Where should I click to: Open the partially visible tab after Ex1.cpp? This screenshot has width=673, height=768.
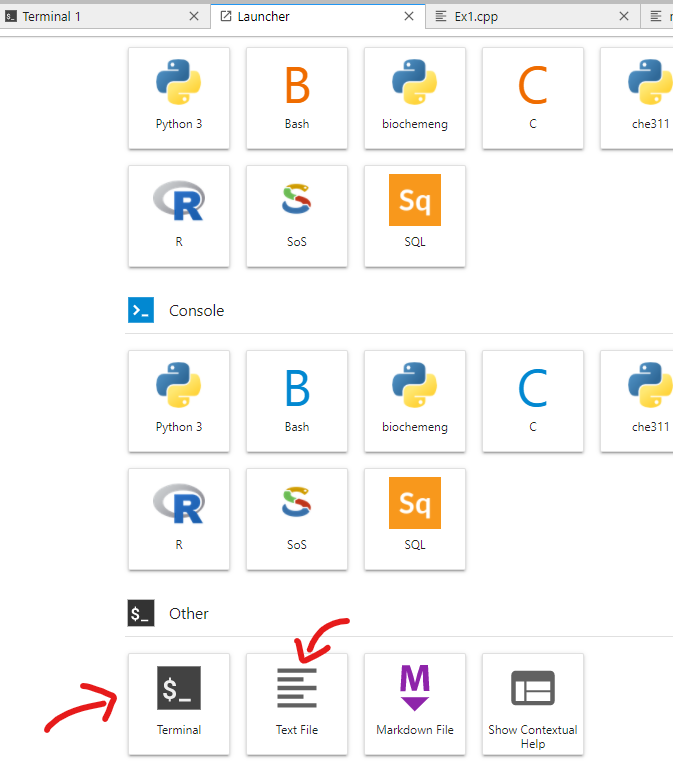coord(657,17)
